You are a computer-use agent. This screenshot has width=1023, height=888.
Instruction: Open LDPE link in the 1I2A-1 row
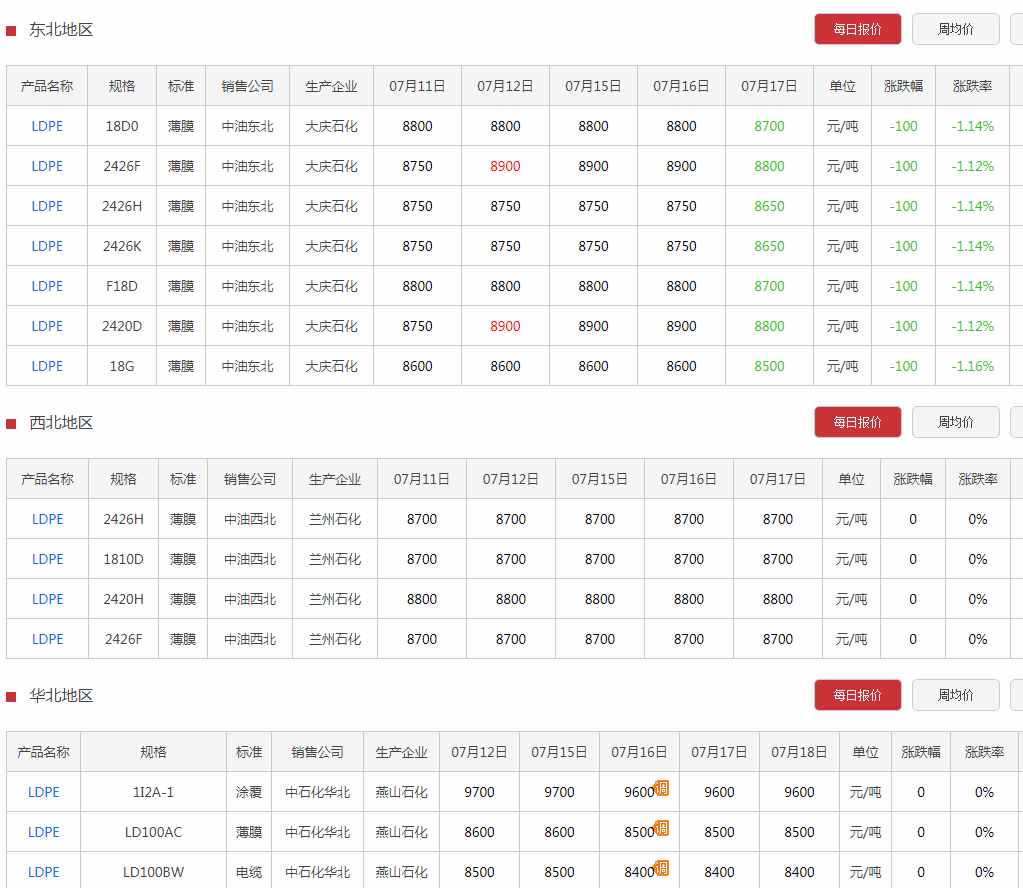pos(44,792)
